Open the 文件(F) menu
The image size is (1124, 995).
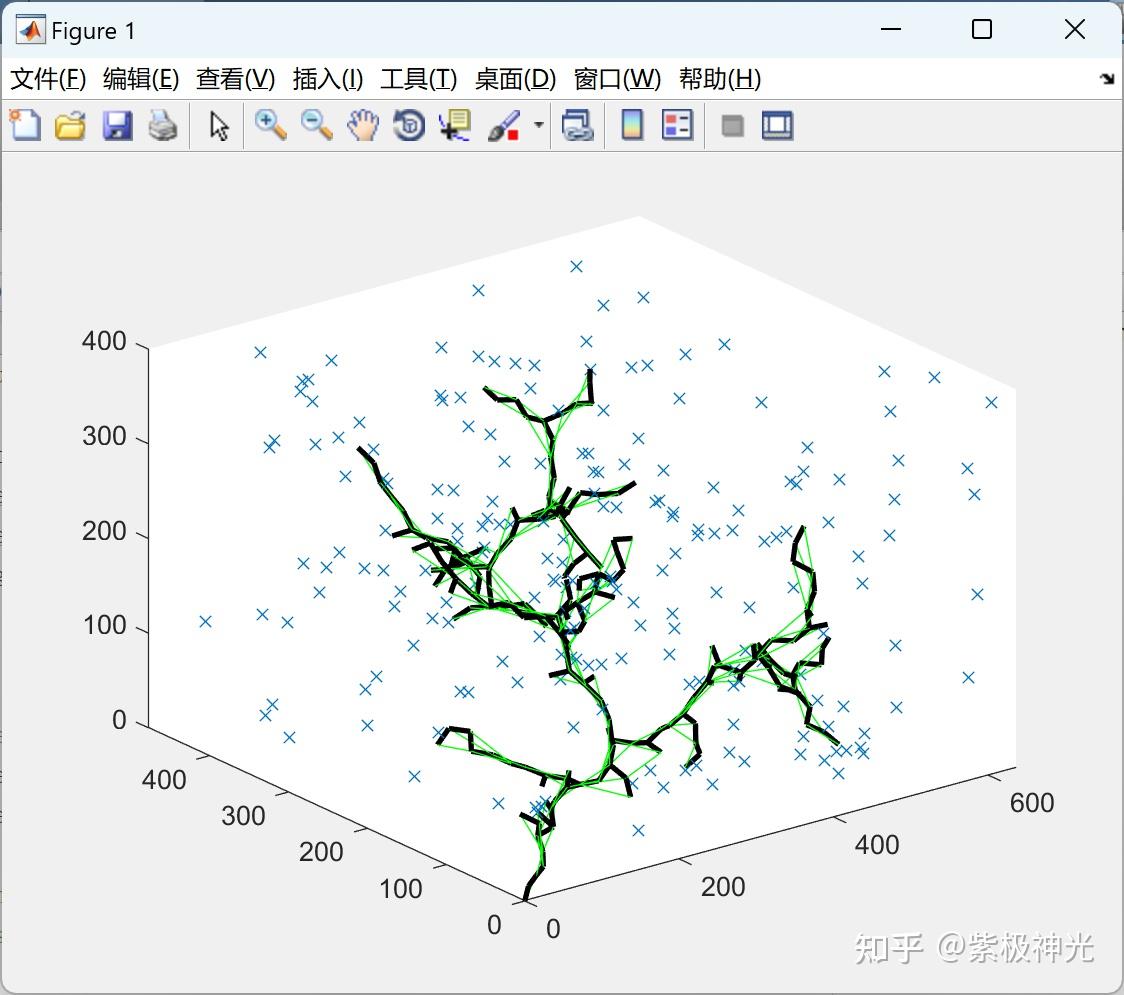pos(49,78)
